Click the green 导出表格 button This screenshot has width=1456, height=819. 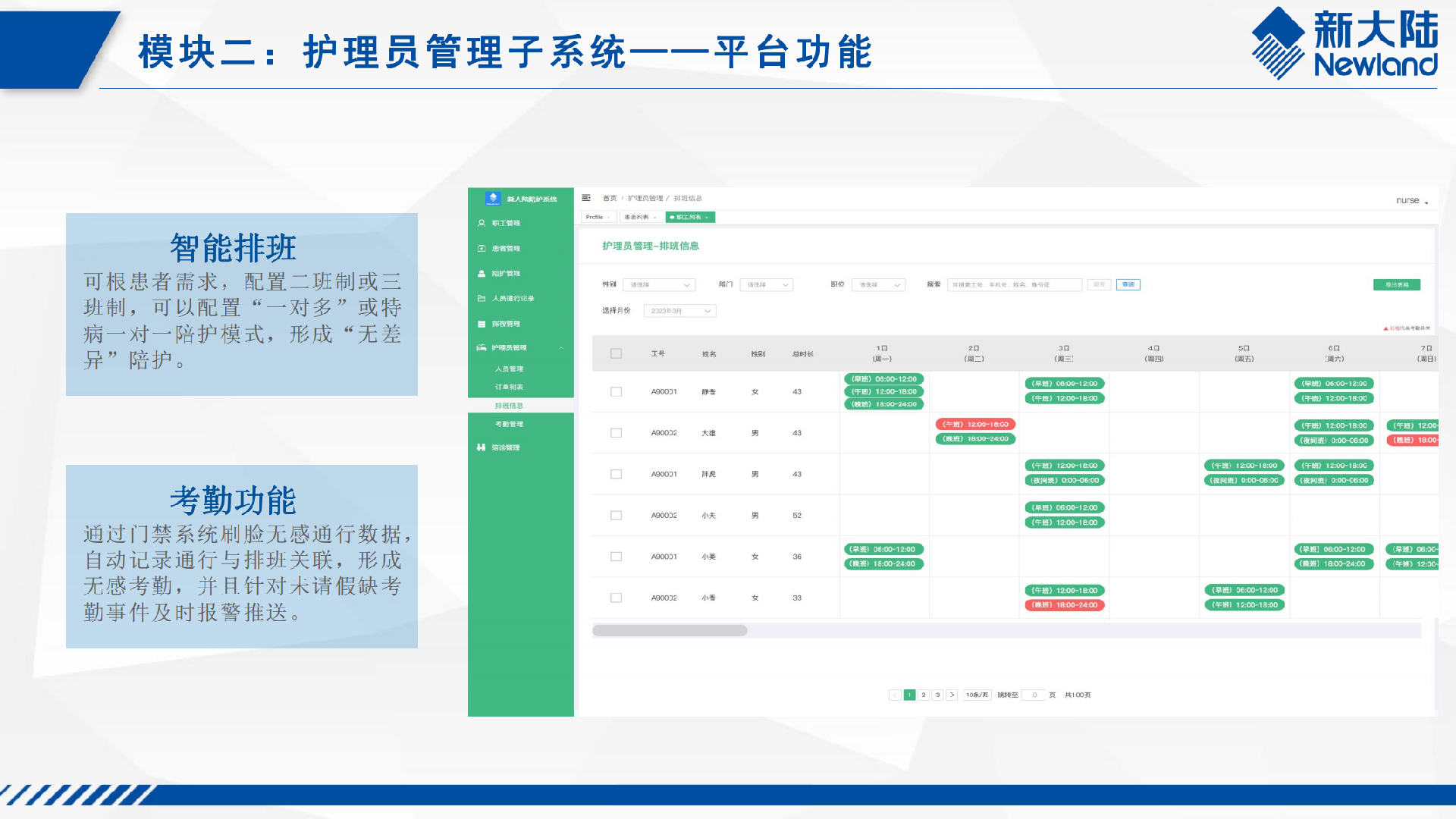click(x=1396, y=285)
